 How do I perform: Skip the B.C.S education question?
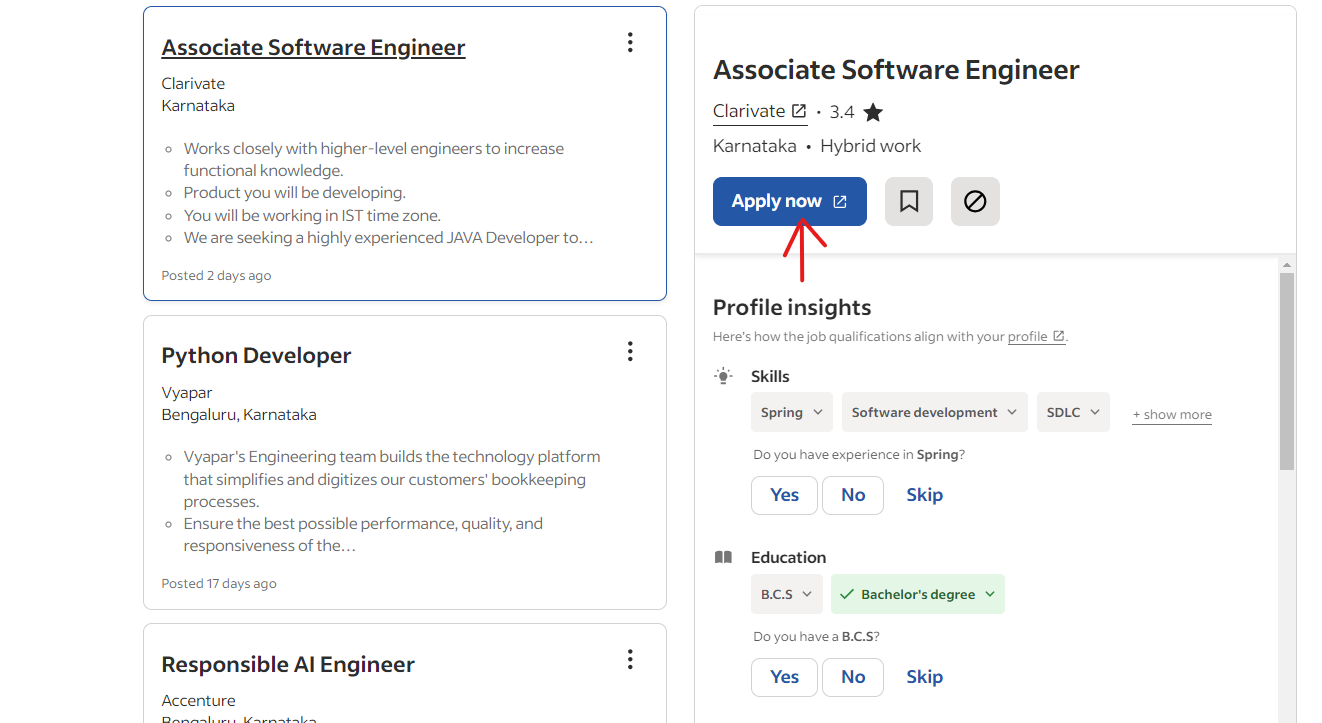[924, 677]
